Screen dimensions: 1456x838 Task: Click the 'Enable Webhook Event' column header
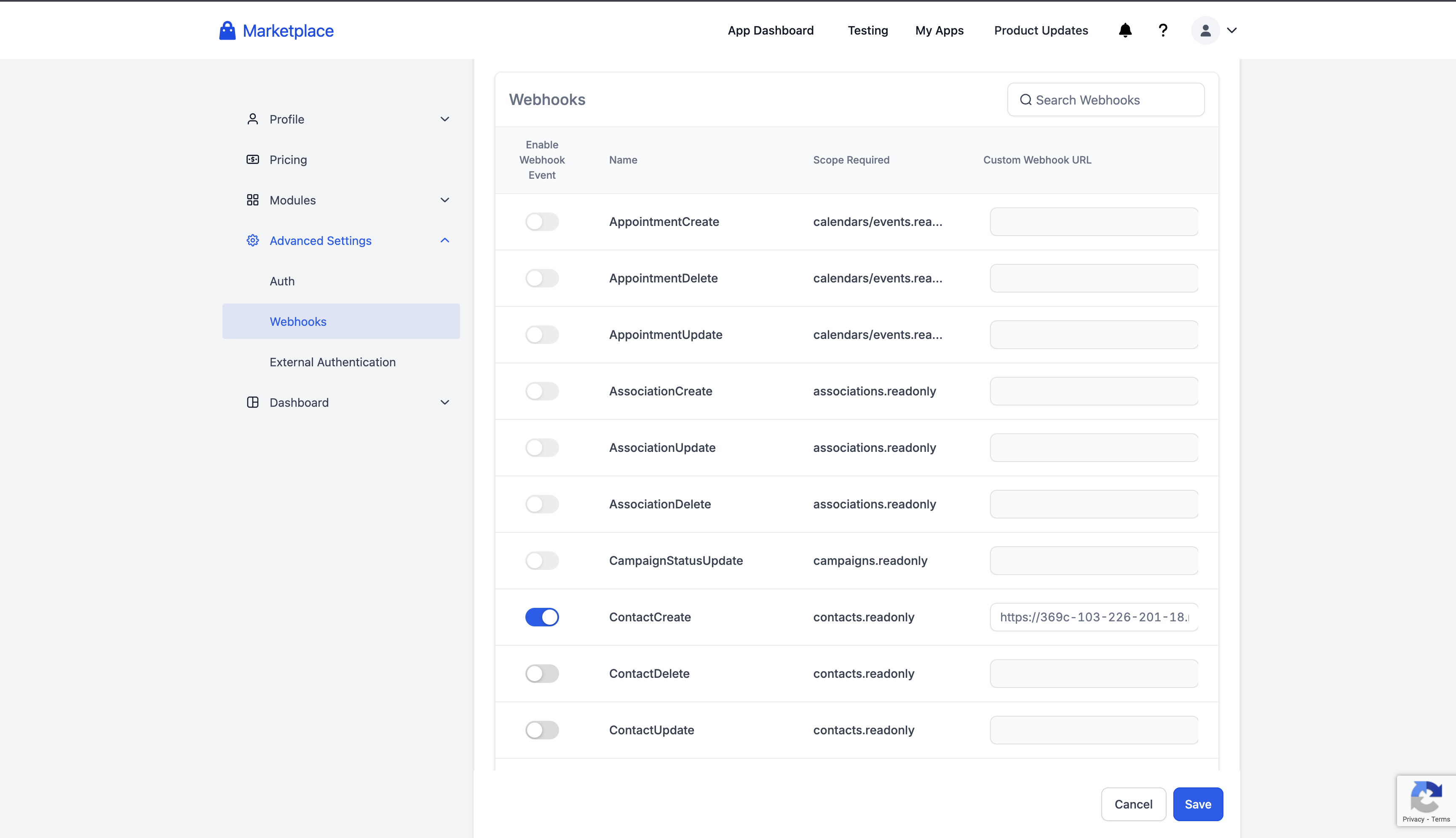click(x=542, y=159)
